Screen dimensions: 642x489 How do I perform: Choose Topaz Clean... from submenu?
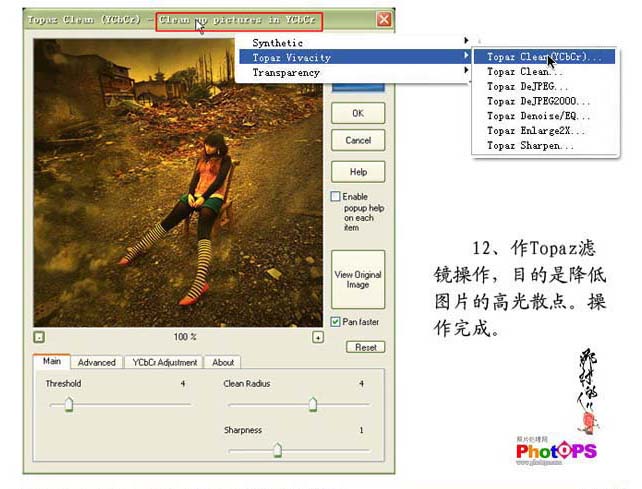[545, 72]
